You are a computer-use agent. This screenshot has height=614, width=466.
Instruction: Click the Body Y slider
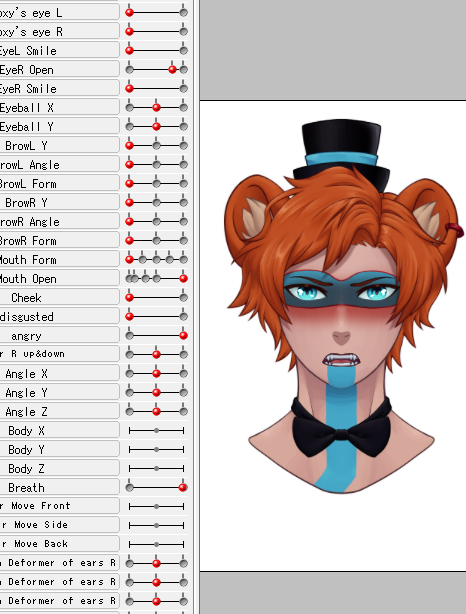click(x=156, y=450)
